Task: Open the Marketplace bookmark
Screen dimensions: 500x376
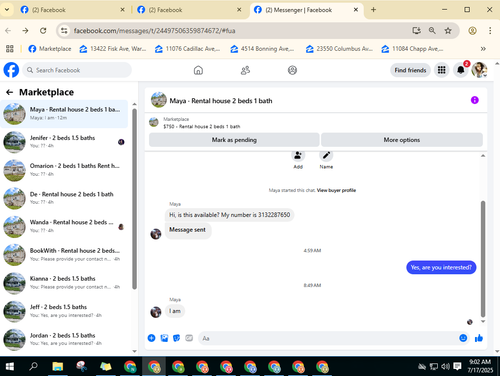Action: [x=50, y=49]
